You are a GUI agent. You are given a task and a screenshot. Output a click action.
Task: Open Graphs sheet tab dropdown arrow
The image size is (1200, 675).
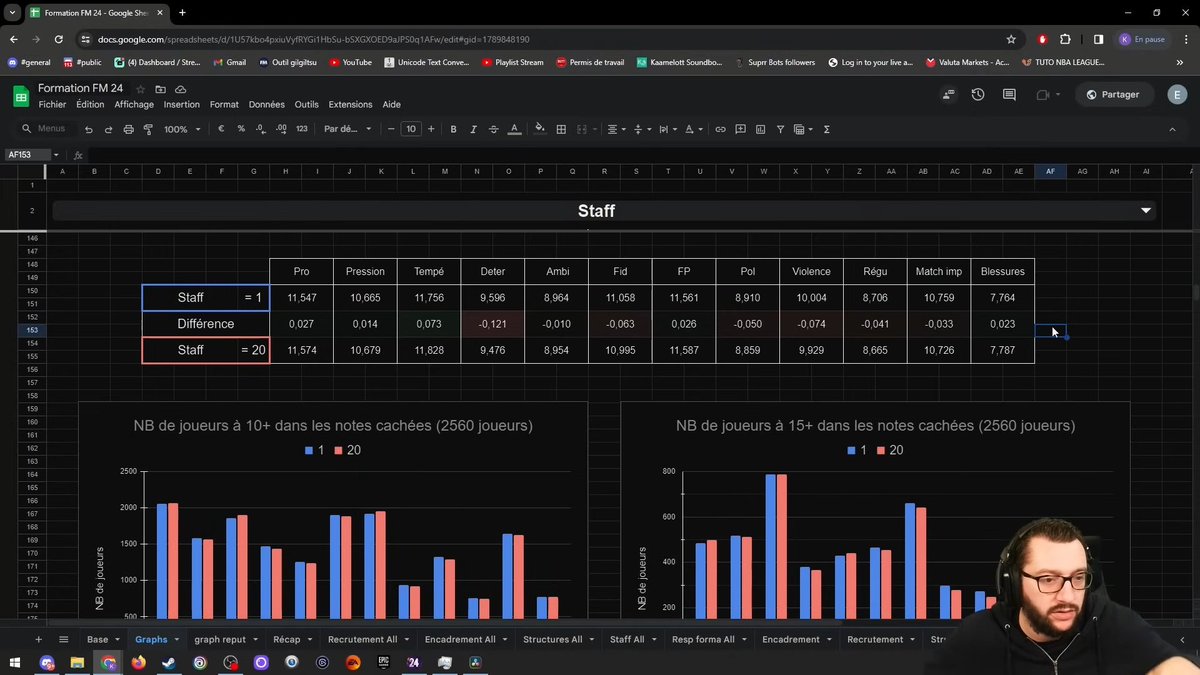[x=177, y=639]
